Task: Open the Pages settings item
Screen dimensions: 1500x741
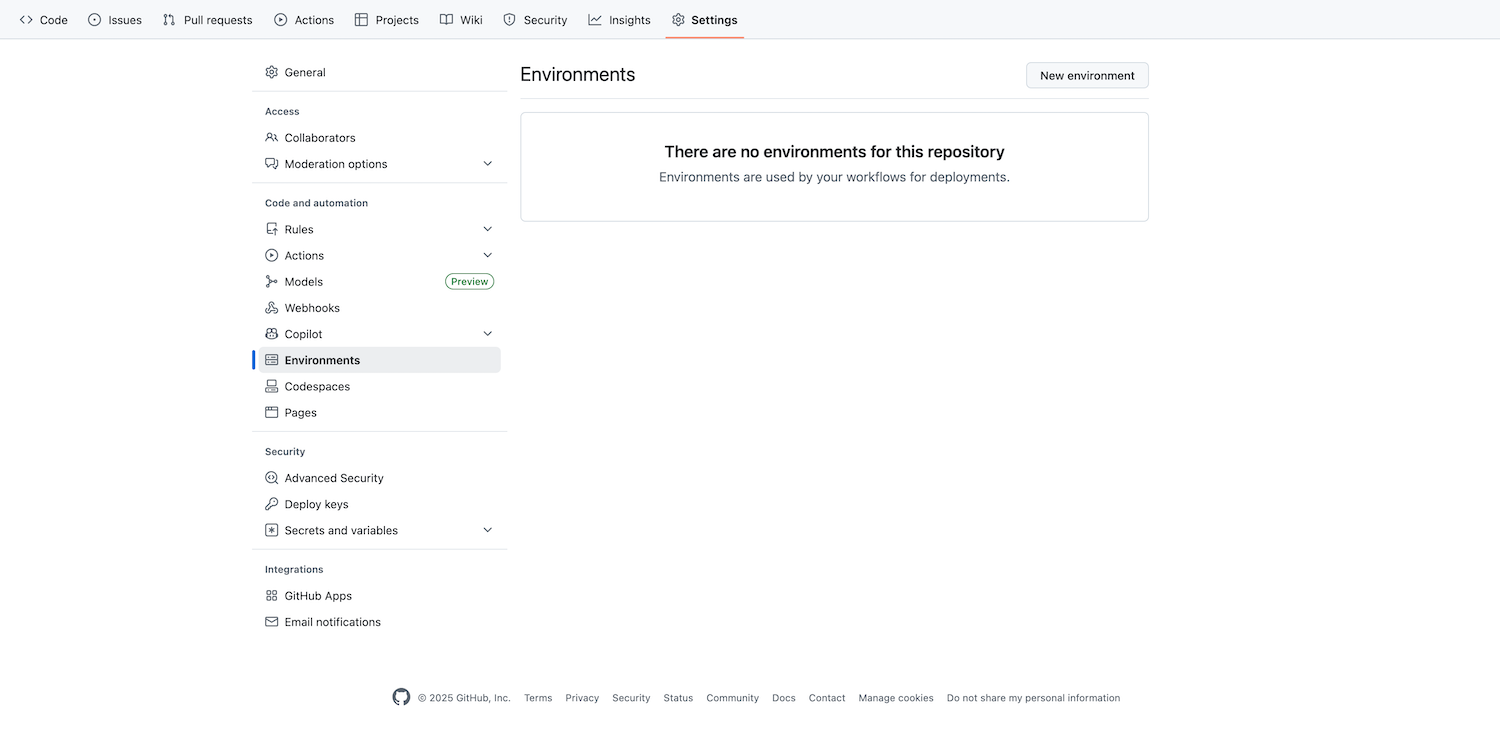Action: pos(300,412)
